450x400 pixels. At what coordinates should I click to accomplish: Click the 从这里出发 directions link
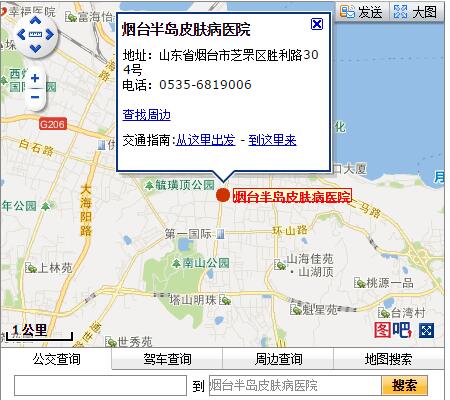click(206, 140)
